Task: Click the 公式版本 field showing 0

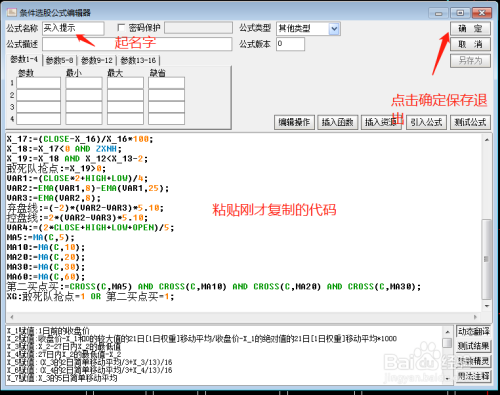Action: 290,44
